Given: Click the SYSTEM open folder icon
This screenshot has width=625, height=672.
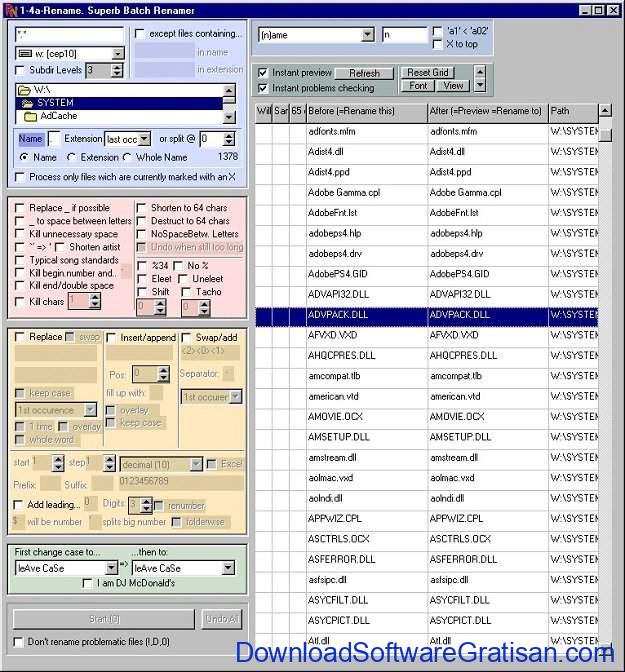Looking at the screenshot, I should pos(27,103).
